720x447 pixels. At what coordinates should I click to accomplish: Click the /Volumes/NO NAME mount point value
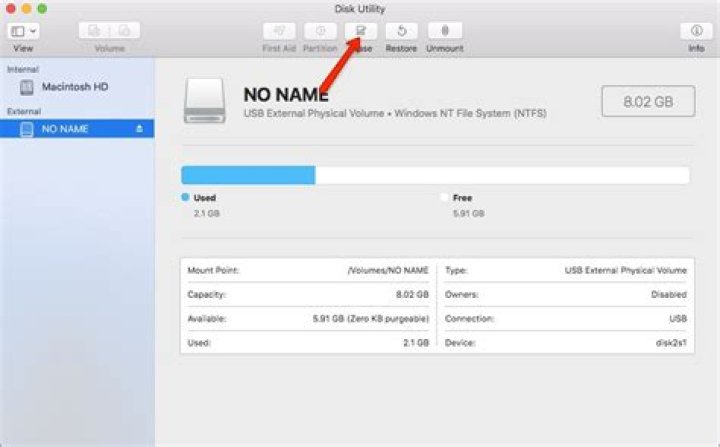tap(388, 270)
